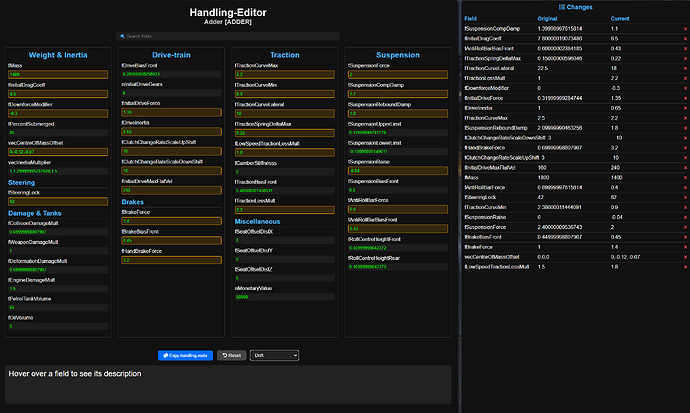This screenshot has width=690, height=413.
Task: Remove the fSuspensionCompDamp change with its red X
Action: click(x=685, y=29)
